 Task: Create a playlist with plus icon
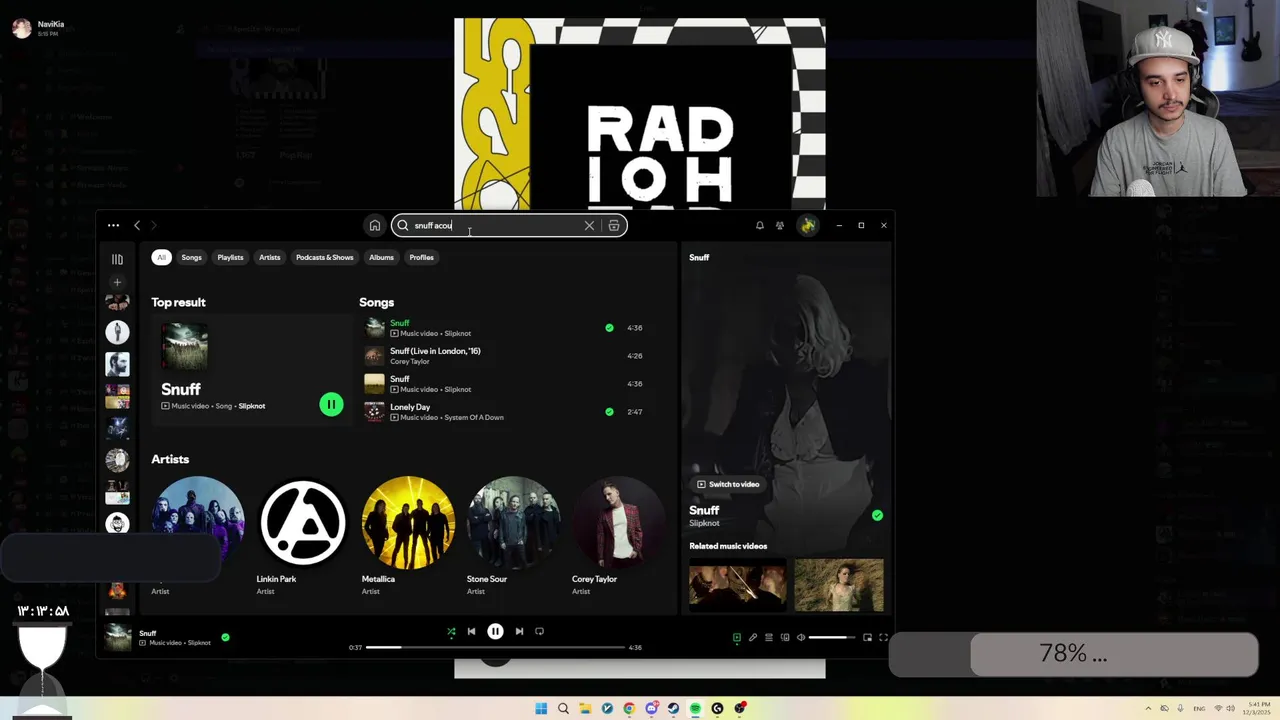click(117, 282)
